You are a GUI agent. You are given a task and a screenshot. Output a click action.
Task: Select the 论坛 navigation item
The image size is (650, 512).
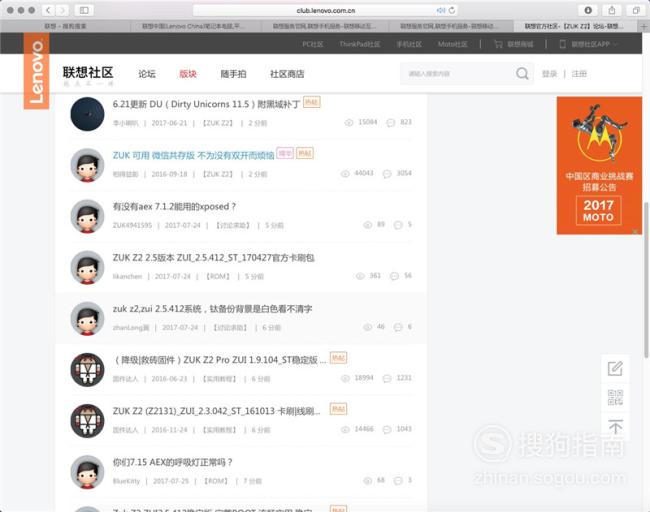coord(147,74)
